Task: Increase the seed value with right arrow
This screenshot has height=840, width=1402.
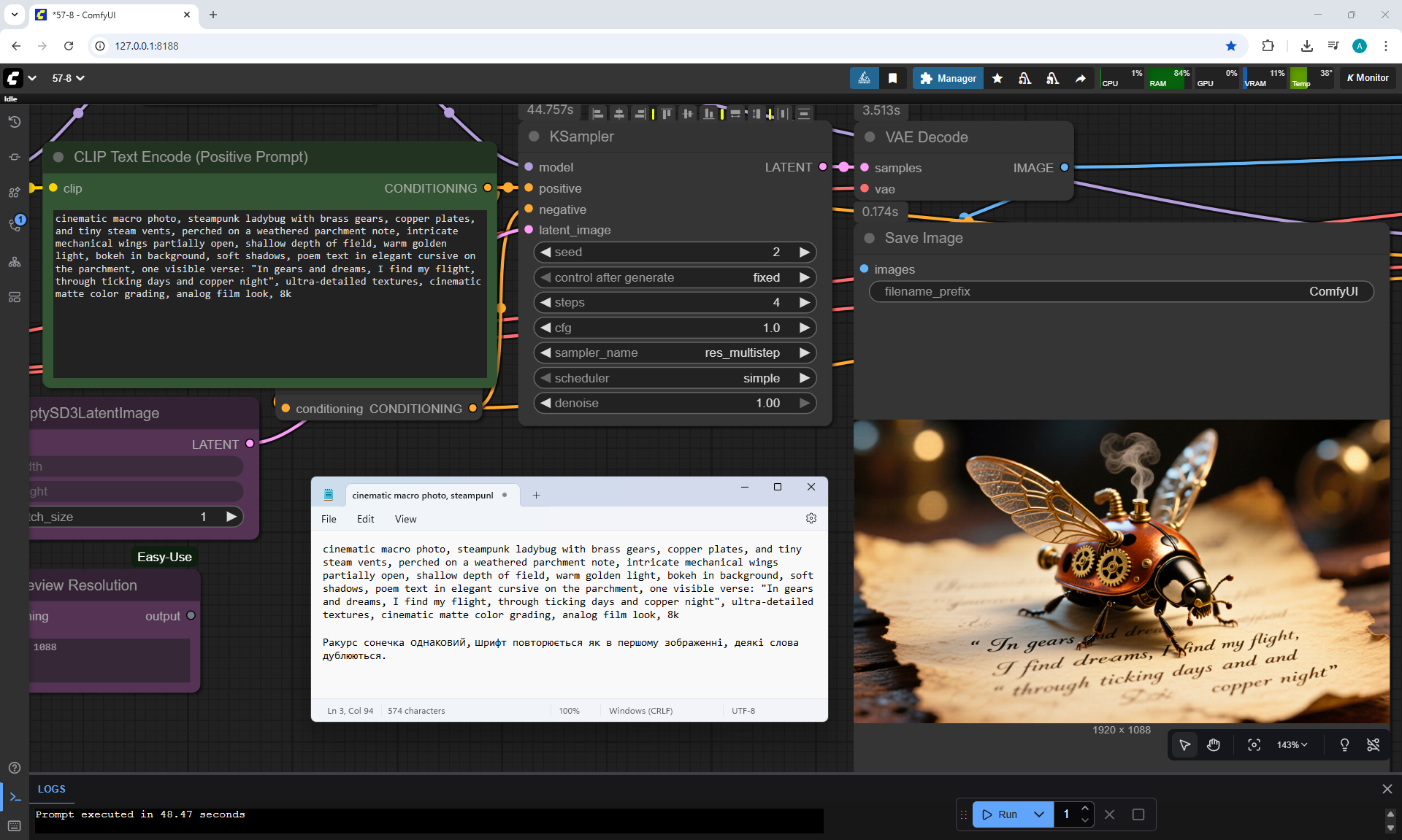Action: pyautogui.click(x=804, y=252)
